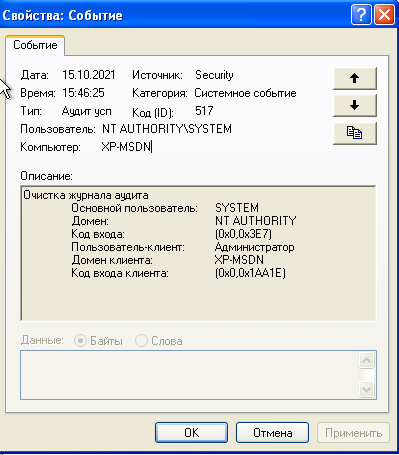
Task: Click the data scrollbar down arrow
Action: [367, 389]
